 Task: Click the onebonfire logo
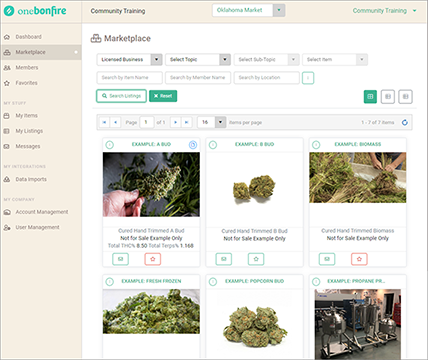[x=35, y=11]
